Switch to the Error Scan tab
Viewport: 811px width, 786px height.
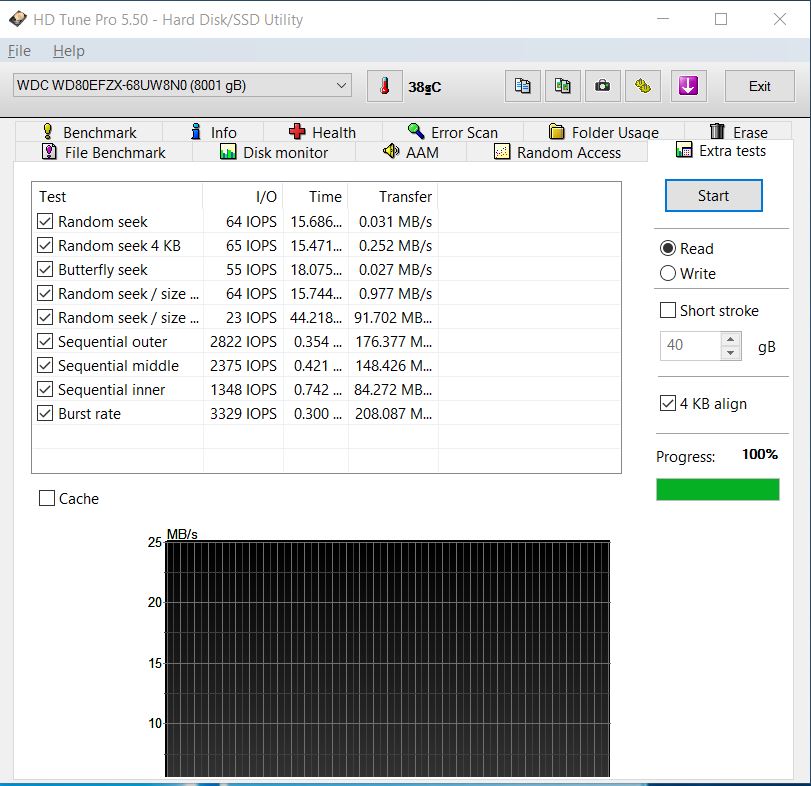click(452, 132)
